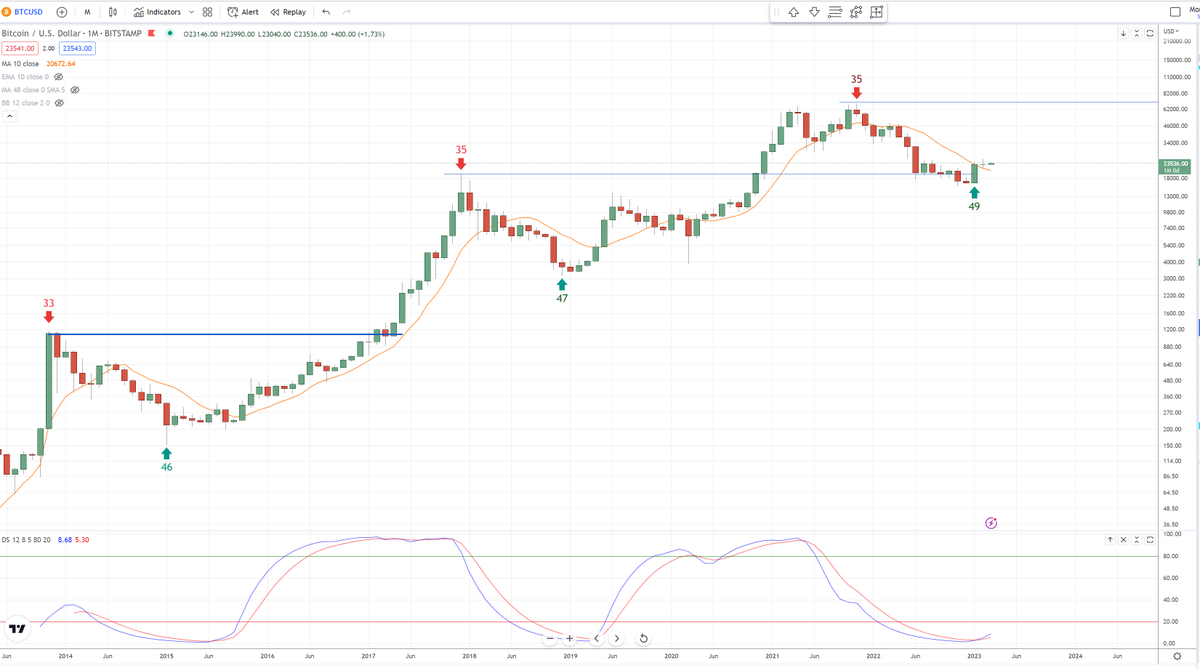
Task: Select the green up arrow labeled 49
Action: (974, 191)
